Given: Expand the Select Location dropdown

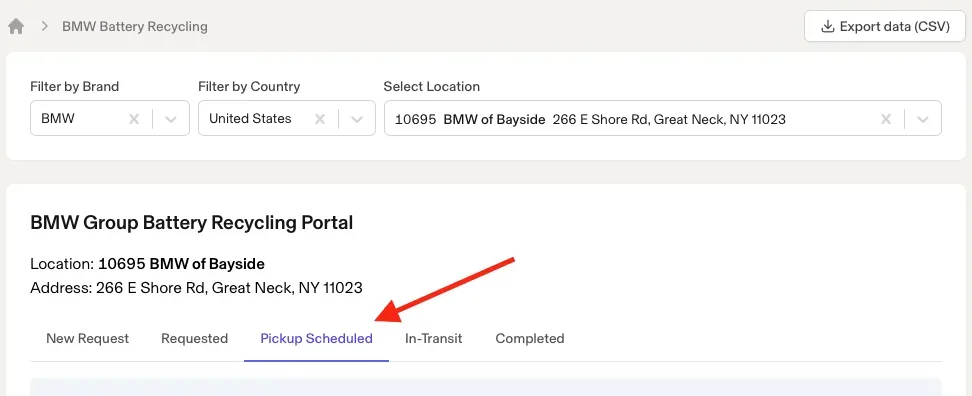Looking at the screenshot, I should coord(923,119).
